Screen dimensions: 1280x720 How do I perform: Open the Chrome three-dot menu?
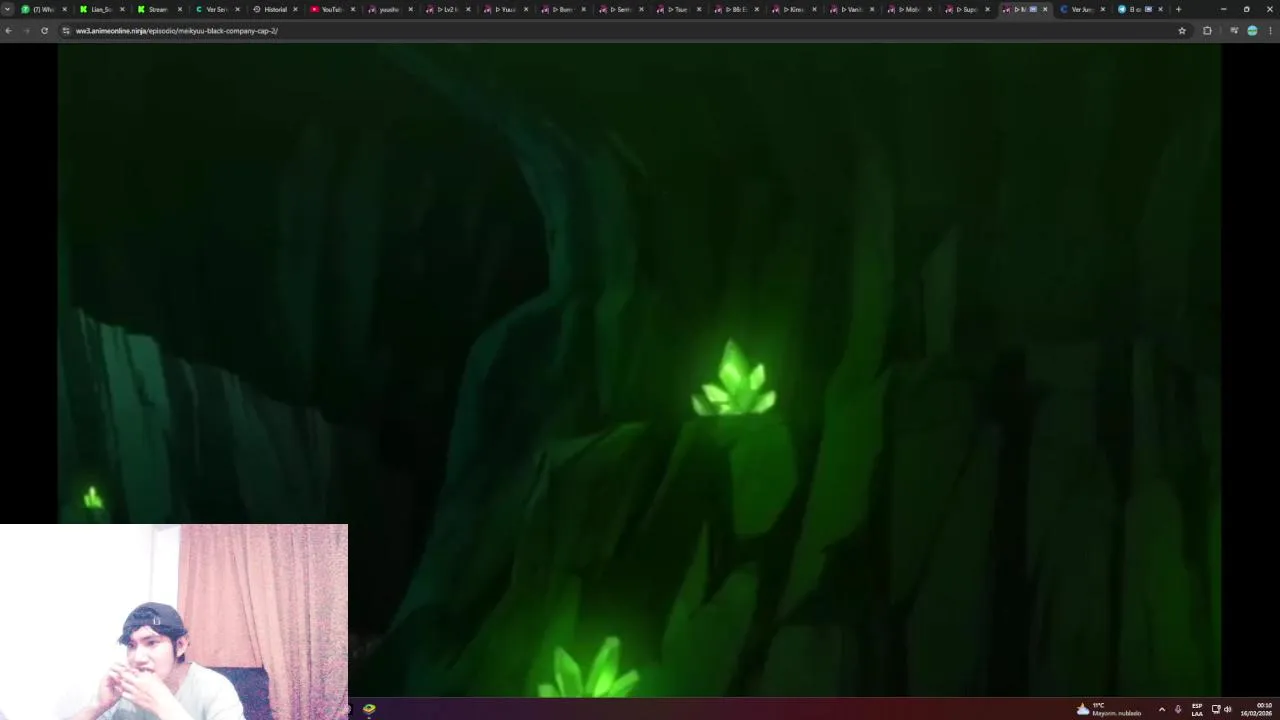point(1270,31)
